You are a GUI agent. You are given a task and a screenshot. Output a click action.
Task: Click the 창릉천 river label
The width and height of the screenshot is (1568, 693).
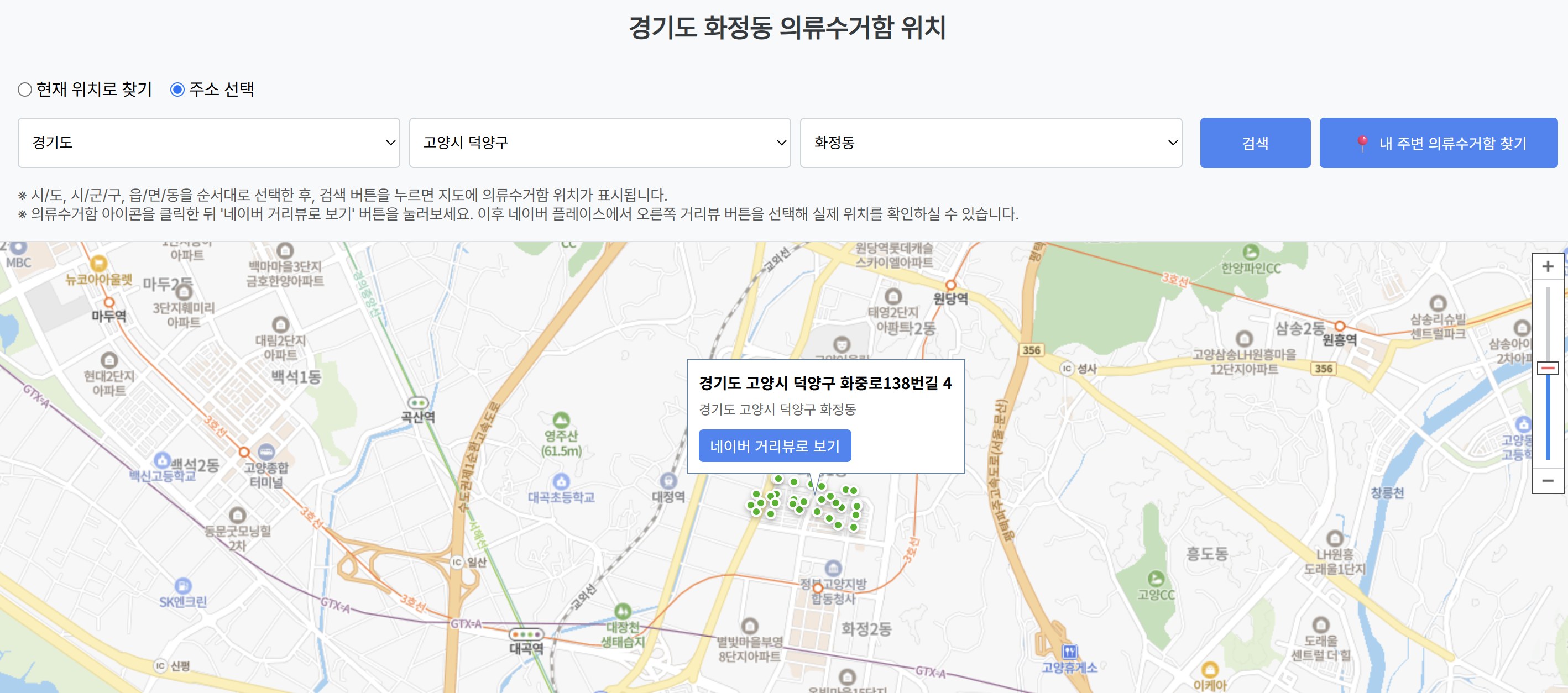(x=1387, y=493)
